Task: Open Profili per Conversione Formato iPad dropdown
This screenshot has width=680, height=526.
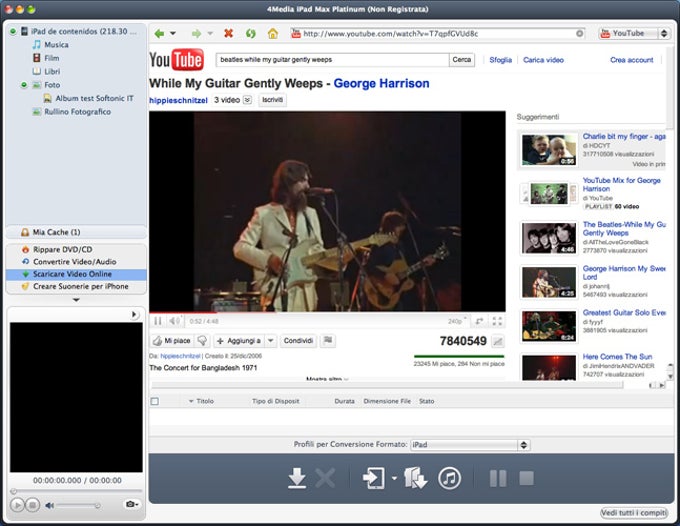Action: click(x=470, y=444)
